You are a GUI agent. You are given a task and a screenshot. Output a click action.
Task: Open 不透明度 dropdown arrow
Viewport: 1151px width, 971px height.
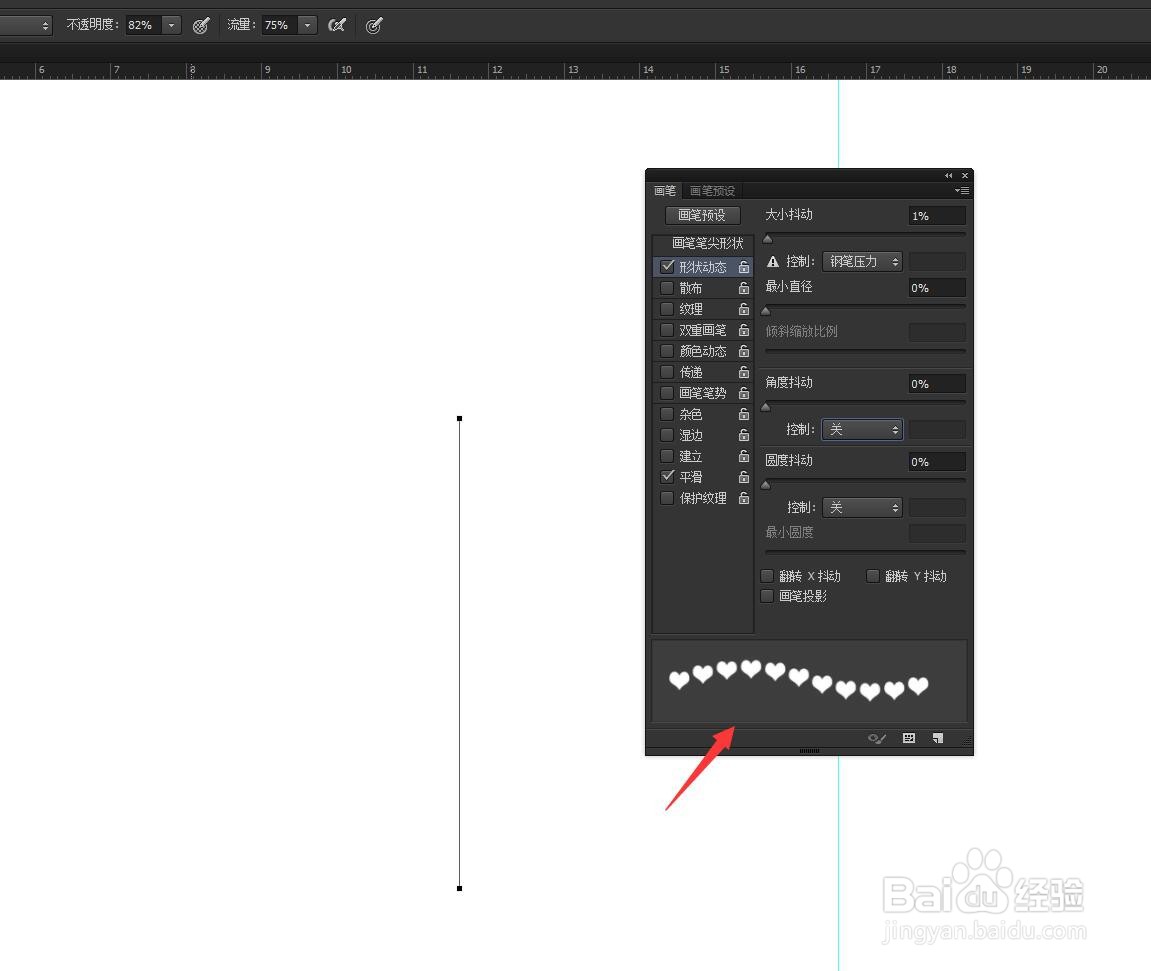[x=171, y=26]
